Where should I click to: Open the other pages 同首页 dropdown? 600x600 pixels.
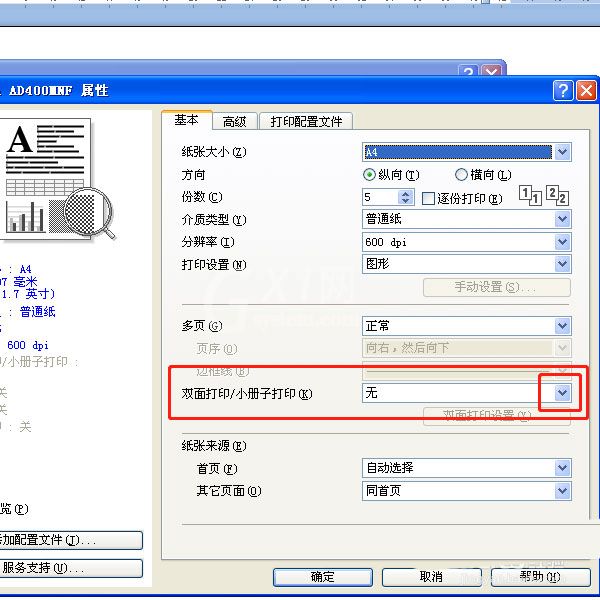point(466,491)
